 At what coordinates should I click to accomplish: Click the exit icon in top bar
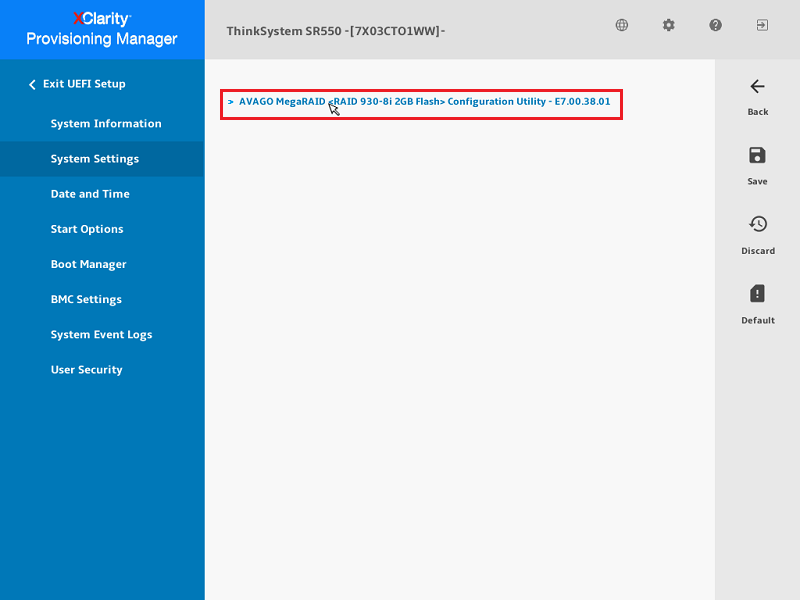[x=762, y=25]
